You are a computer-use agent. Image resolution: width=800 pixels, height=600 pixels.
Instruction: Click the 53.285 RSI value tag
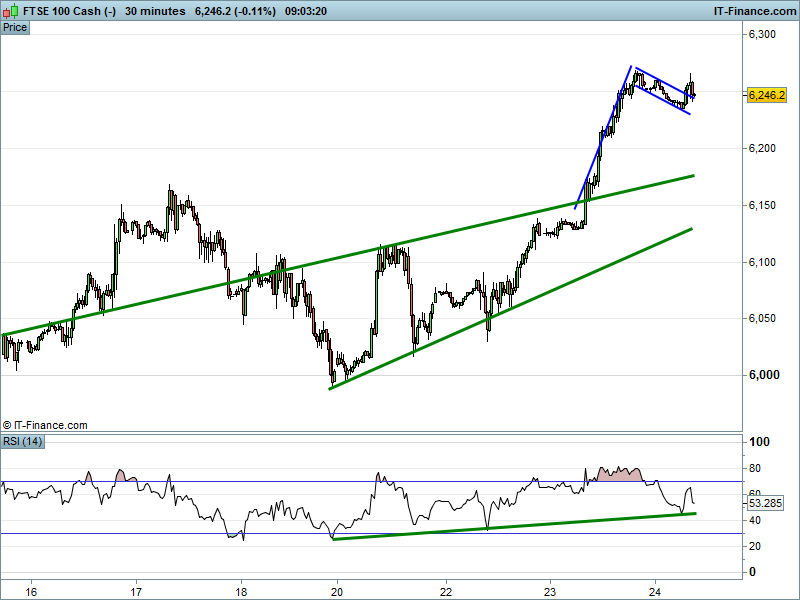pyautogui.click(x=767, y=504)
